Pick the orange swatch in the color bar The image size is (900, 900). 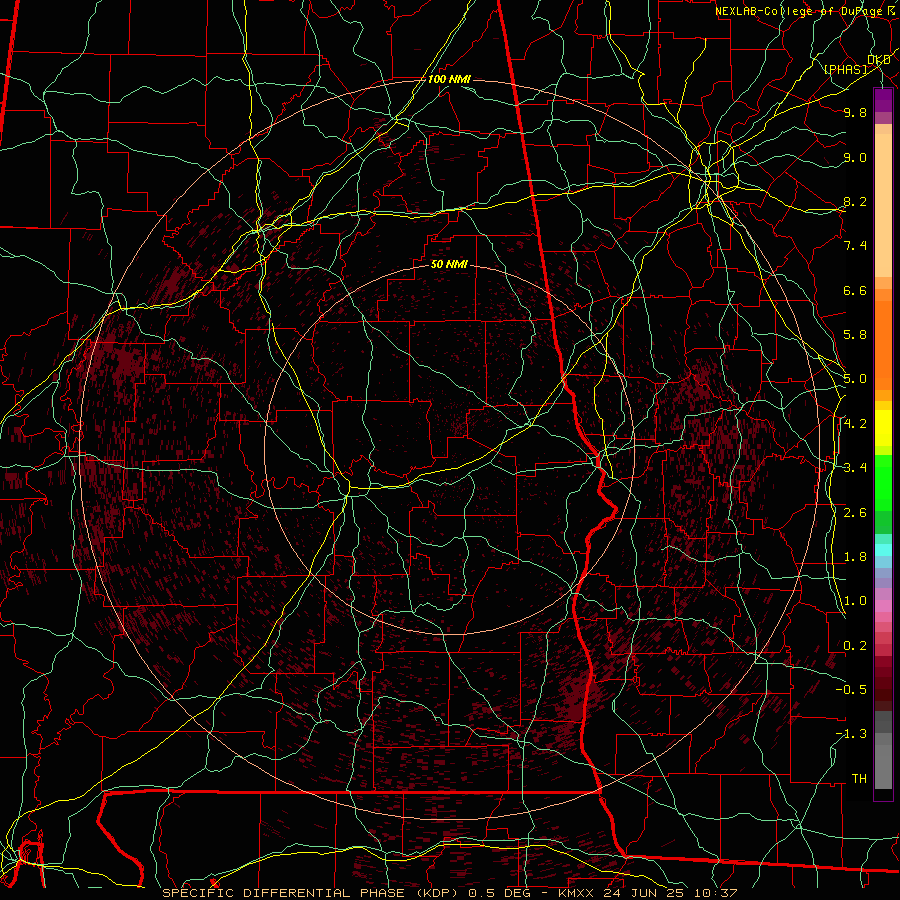point(883,346)
